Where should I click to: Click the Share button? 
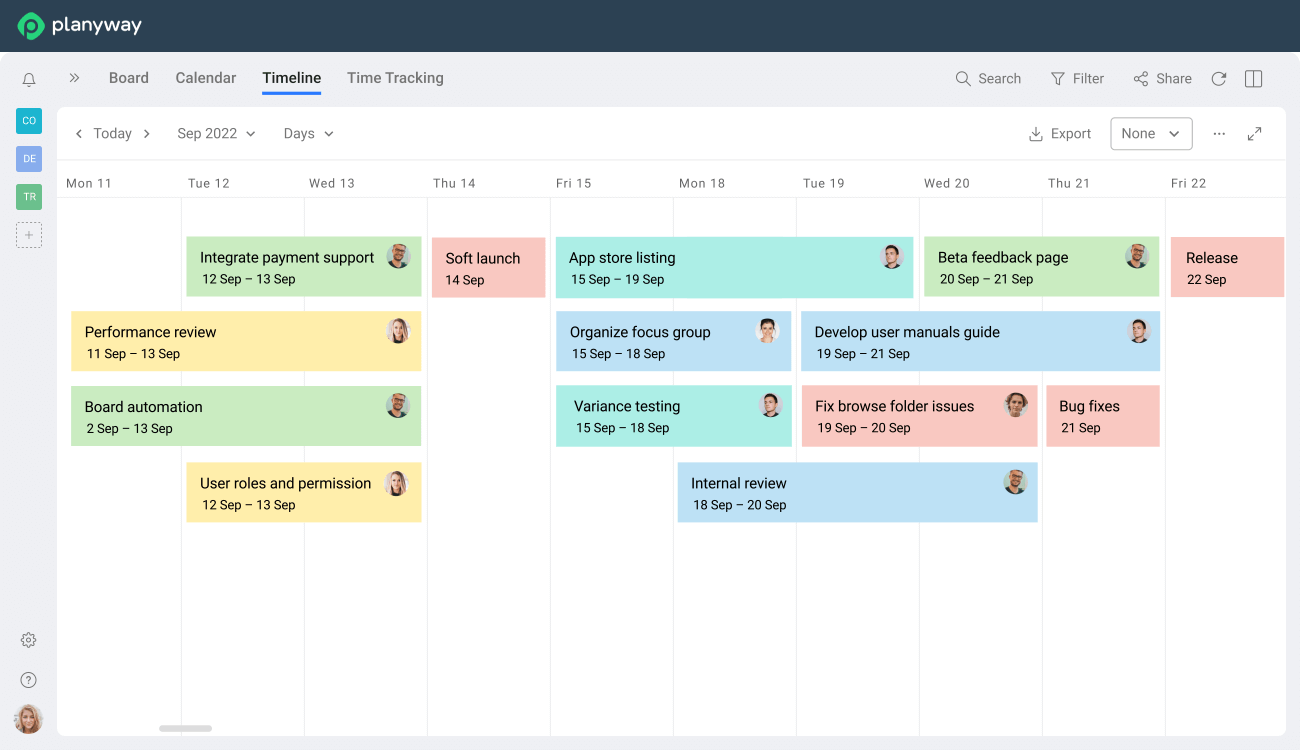(x=1162, y=79)
